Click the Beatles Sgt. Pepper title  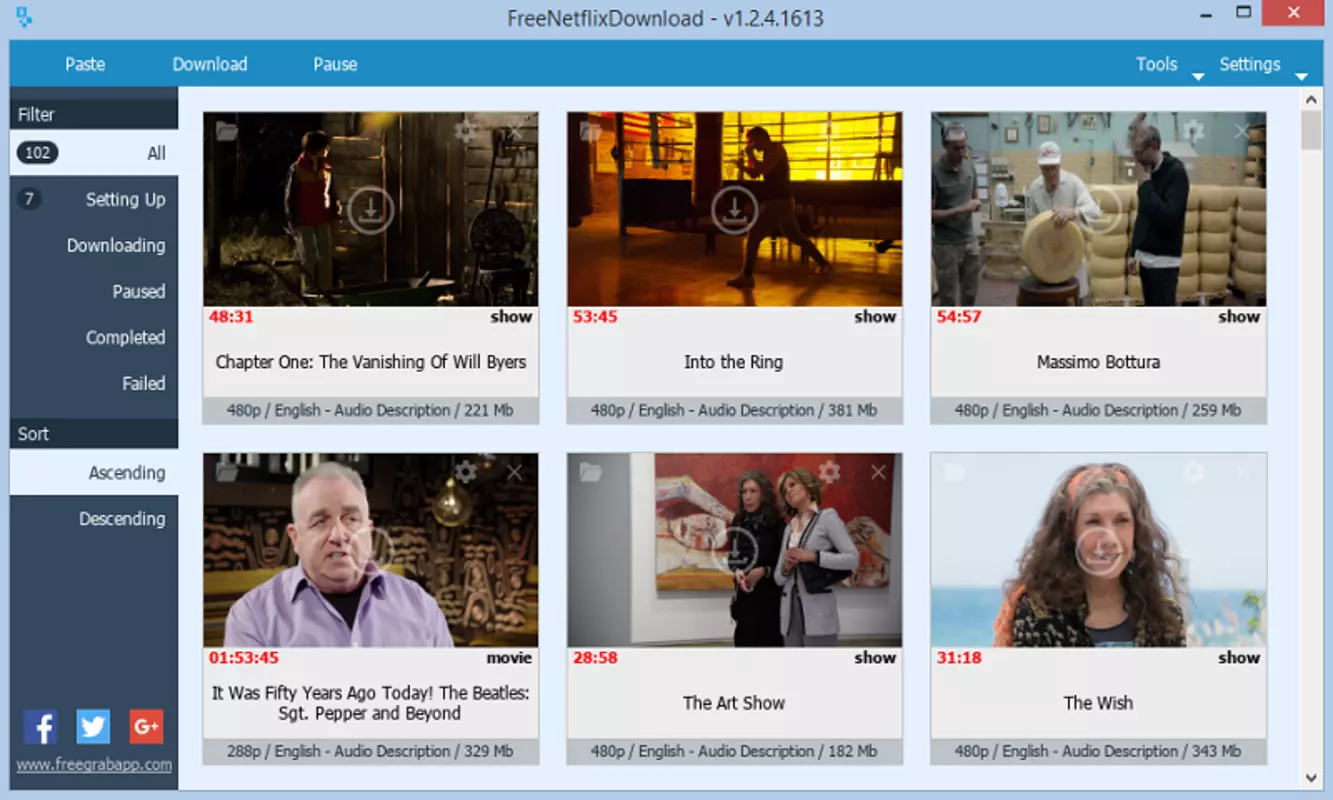(371, 703)
